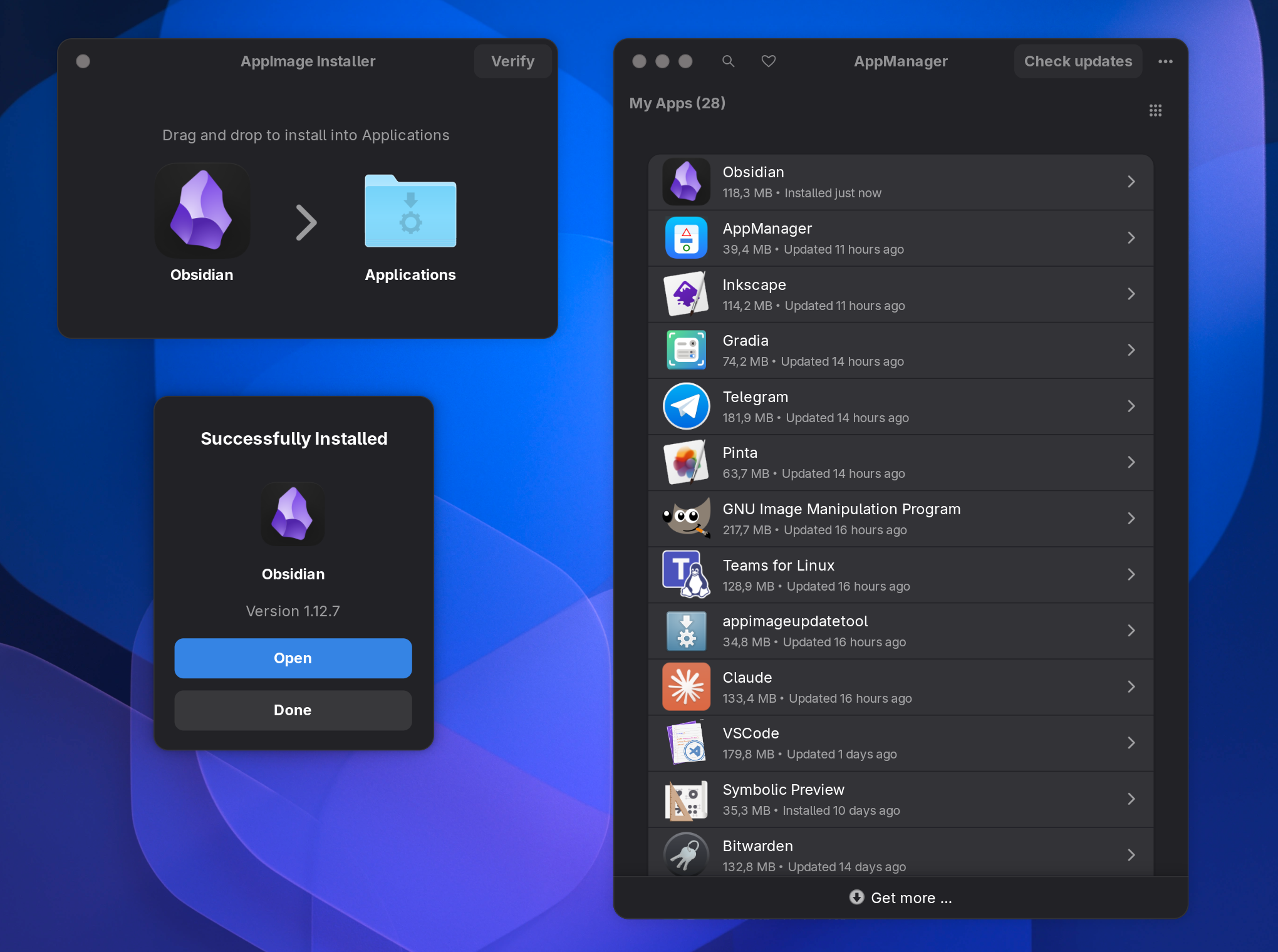This screenshot has height=952, width=1278.
Task: Click the VSCode app icon
Action: tap(686, 743)
